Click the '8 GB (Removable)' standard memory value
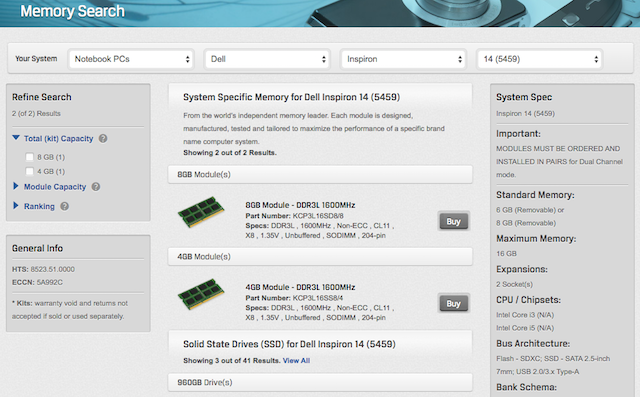The height and width of the screenshot is (397, 640). (526, 223)
